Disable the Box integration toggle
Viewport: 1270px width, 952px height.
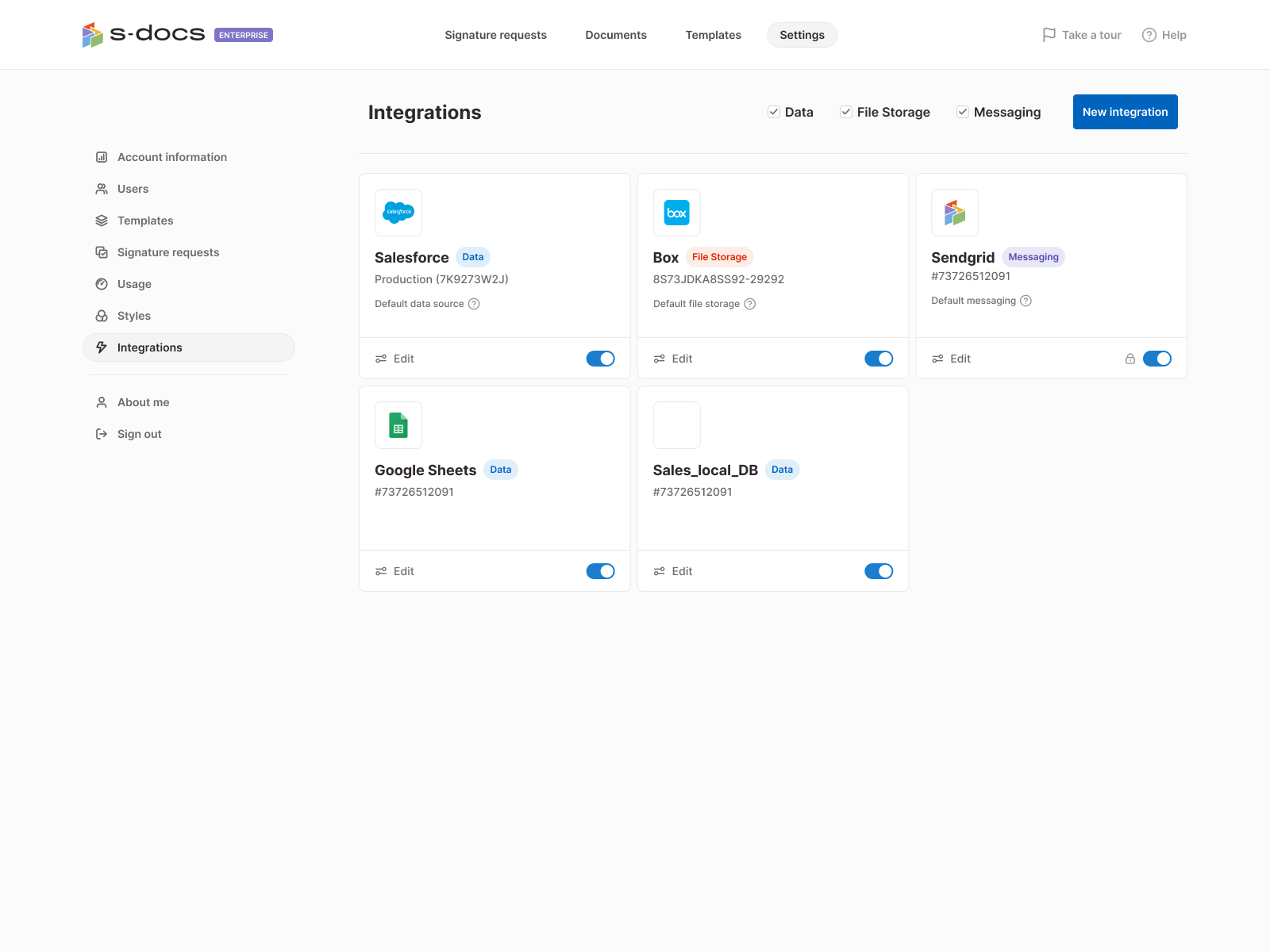[x=879, y=359]
